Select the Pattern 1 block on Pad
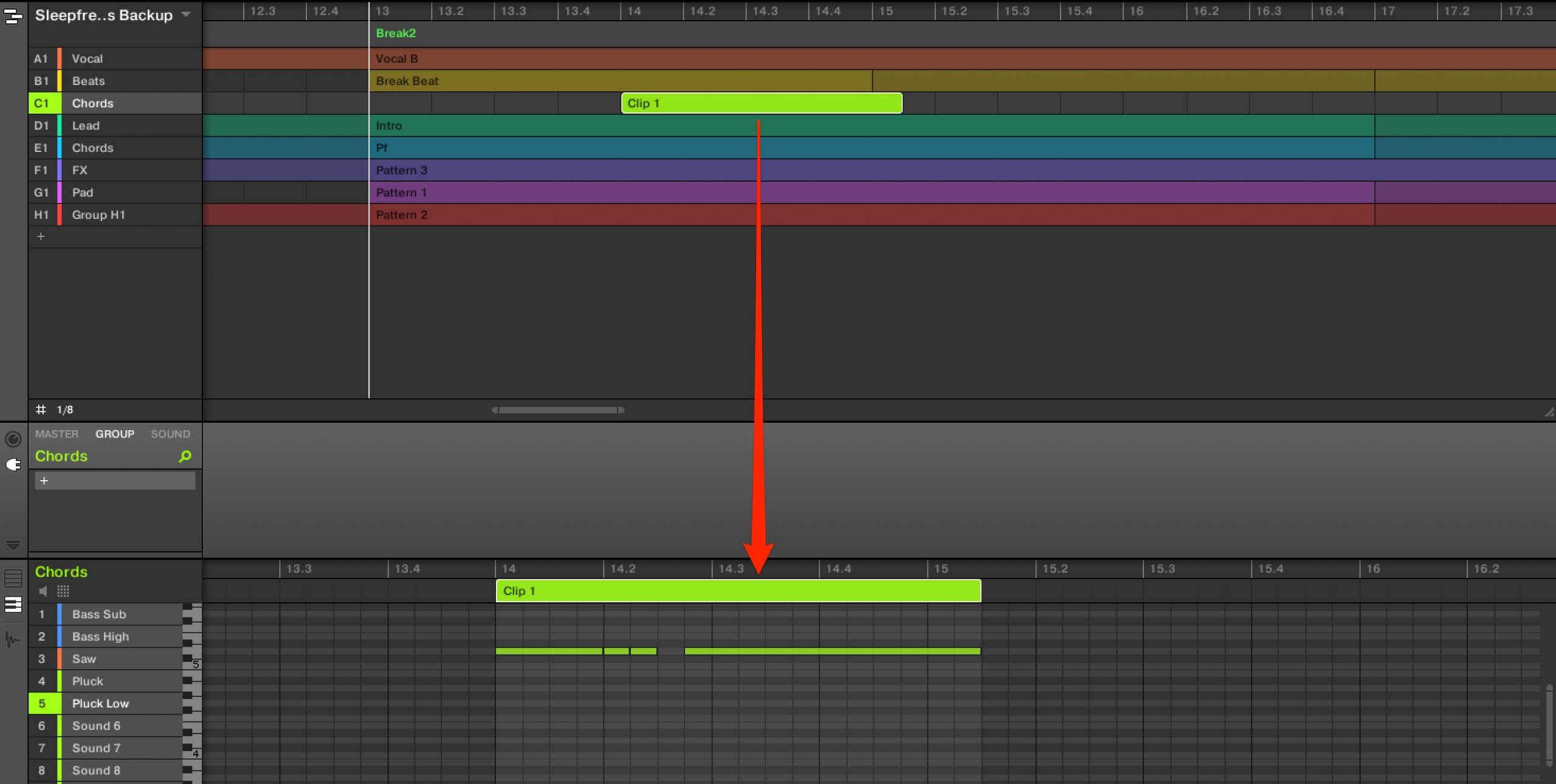The height and width of the screenshot is (784, 1556). pyautogui.click(x=872, y=193)
